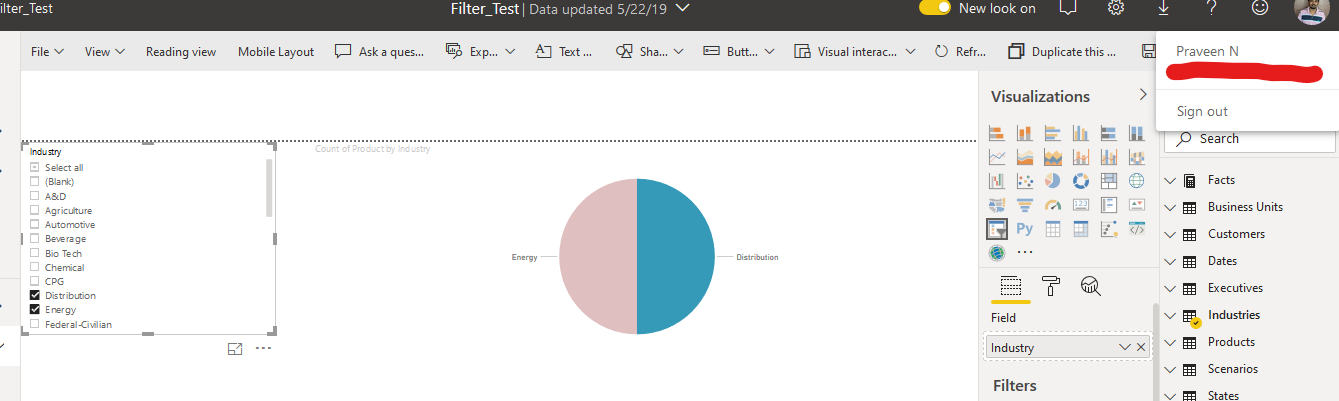Collapse the Visualizations pane chevron
The image size is (1339, 401).
(x=1143, y=95)
